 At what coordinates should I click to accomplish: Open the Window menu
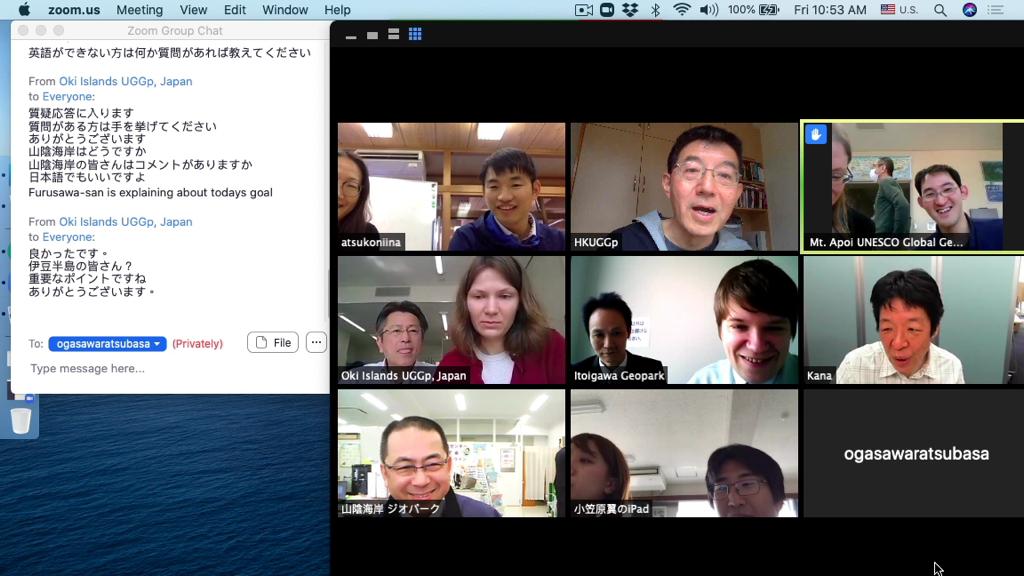[x=285, y=10]
